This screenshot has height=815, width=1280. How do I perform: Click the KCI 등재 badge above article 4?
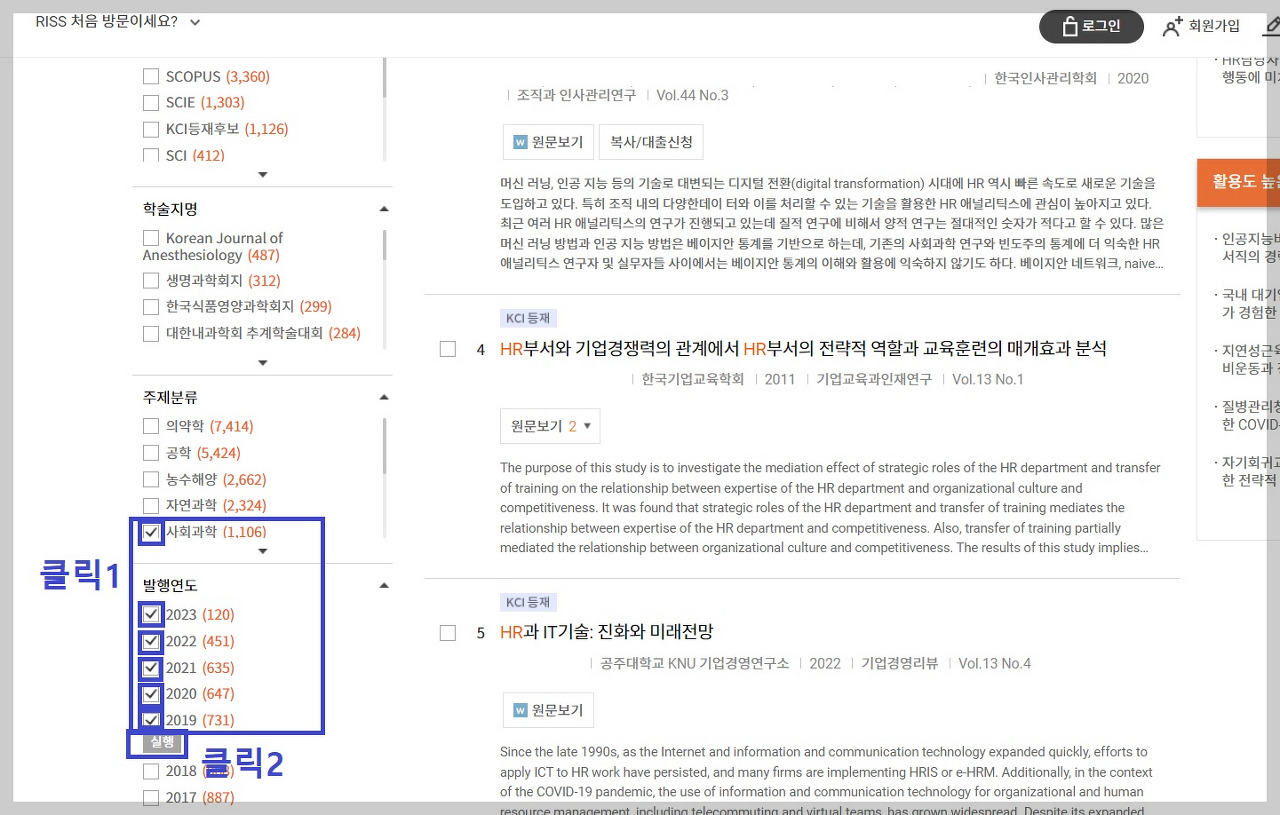pyautogui.click(x=529, y=318)
